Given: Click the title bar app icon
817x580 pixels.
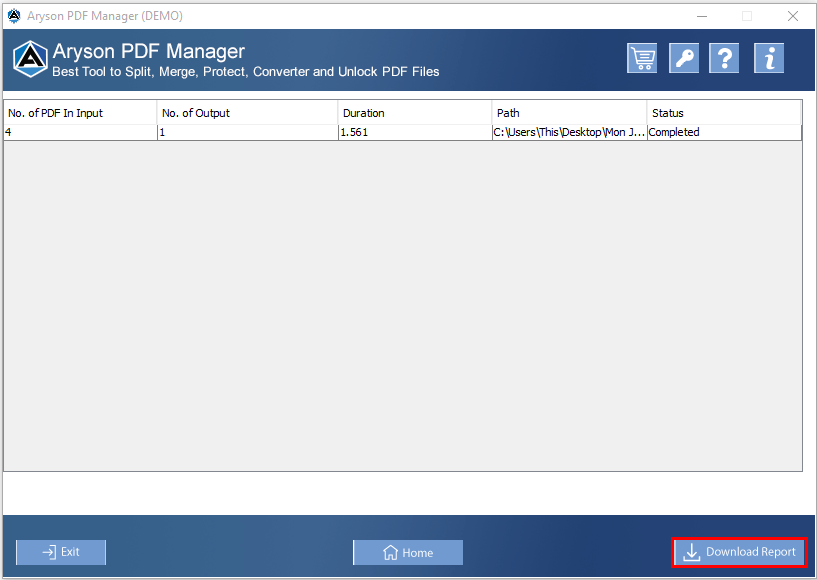Looking at the screenshot, I should click(14, 16).
